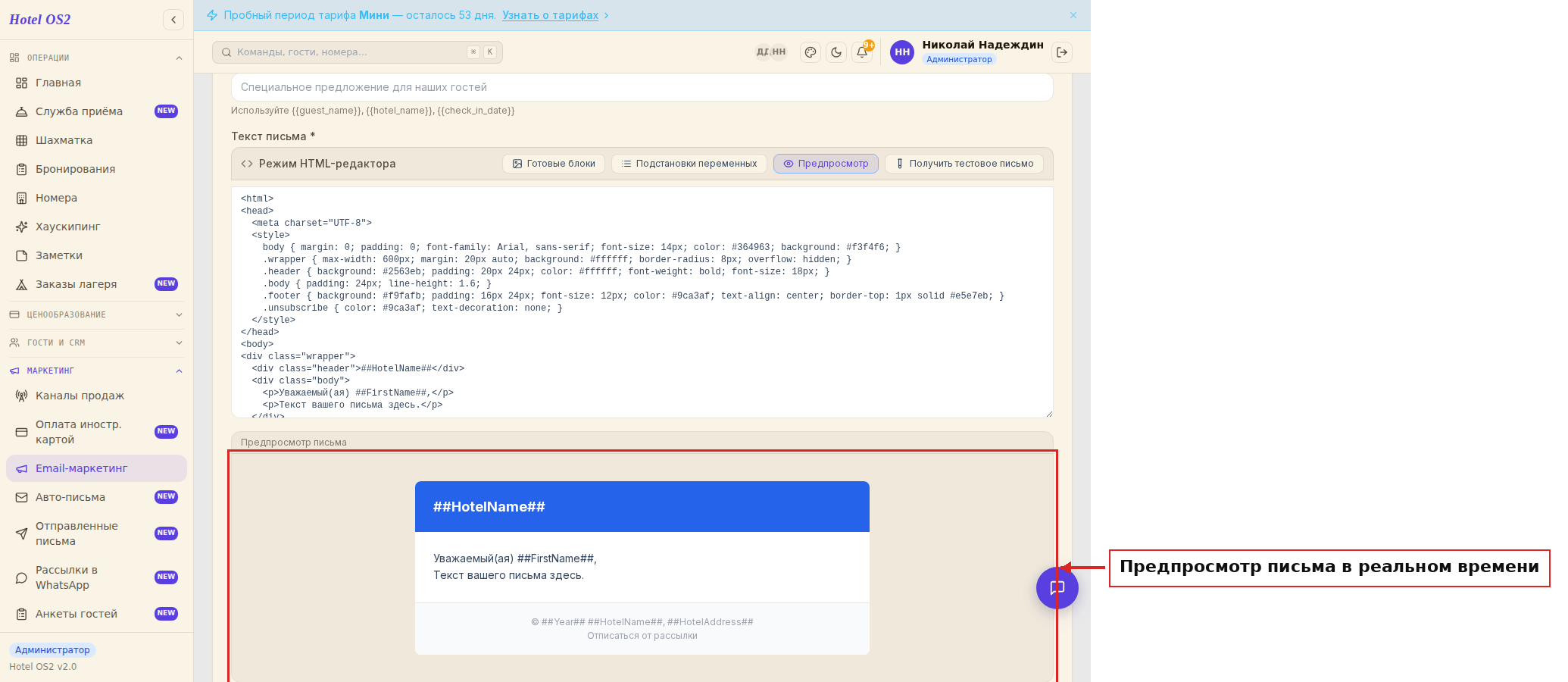Click Получить тестовое письмо button
This screenshot has height=682, width=1568.
click(964, 164)
